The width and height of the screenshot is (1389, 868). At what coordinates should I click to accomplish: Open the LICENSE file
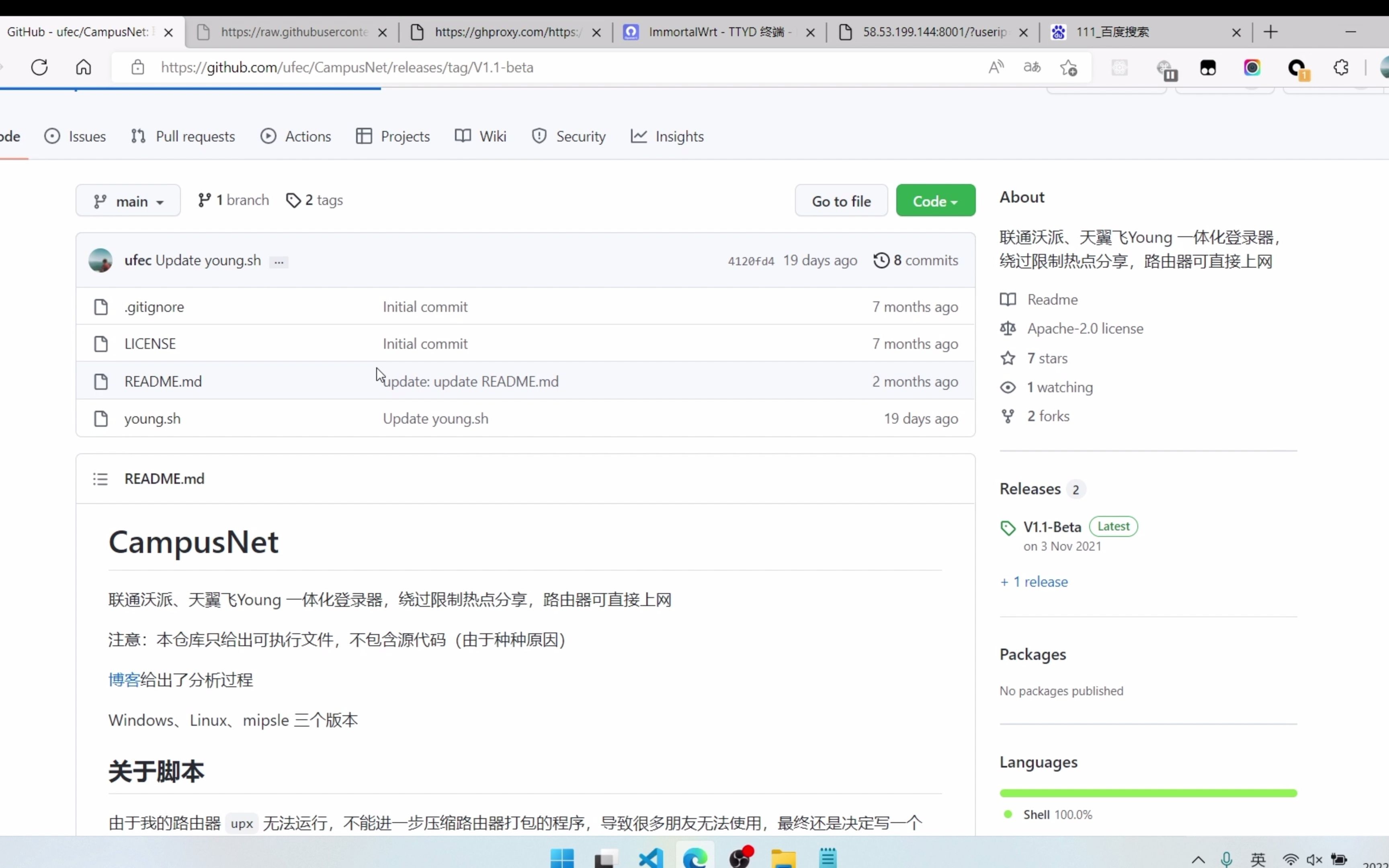tap(150, 343)
